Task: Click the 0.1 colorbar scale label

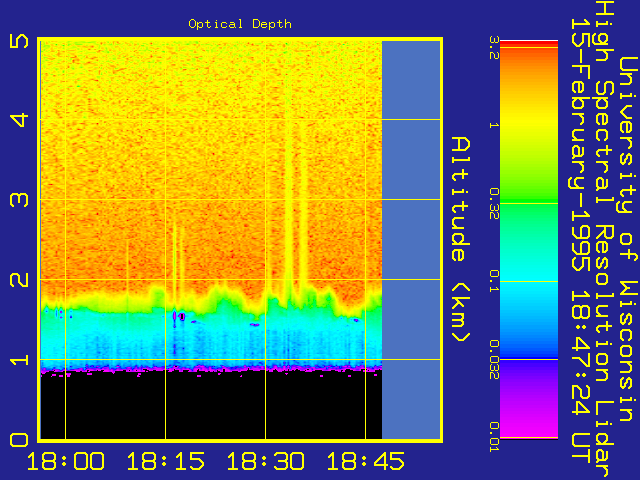Action: tap(494, 281)
